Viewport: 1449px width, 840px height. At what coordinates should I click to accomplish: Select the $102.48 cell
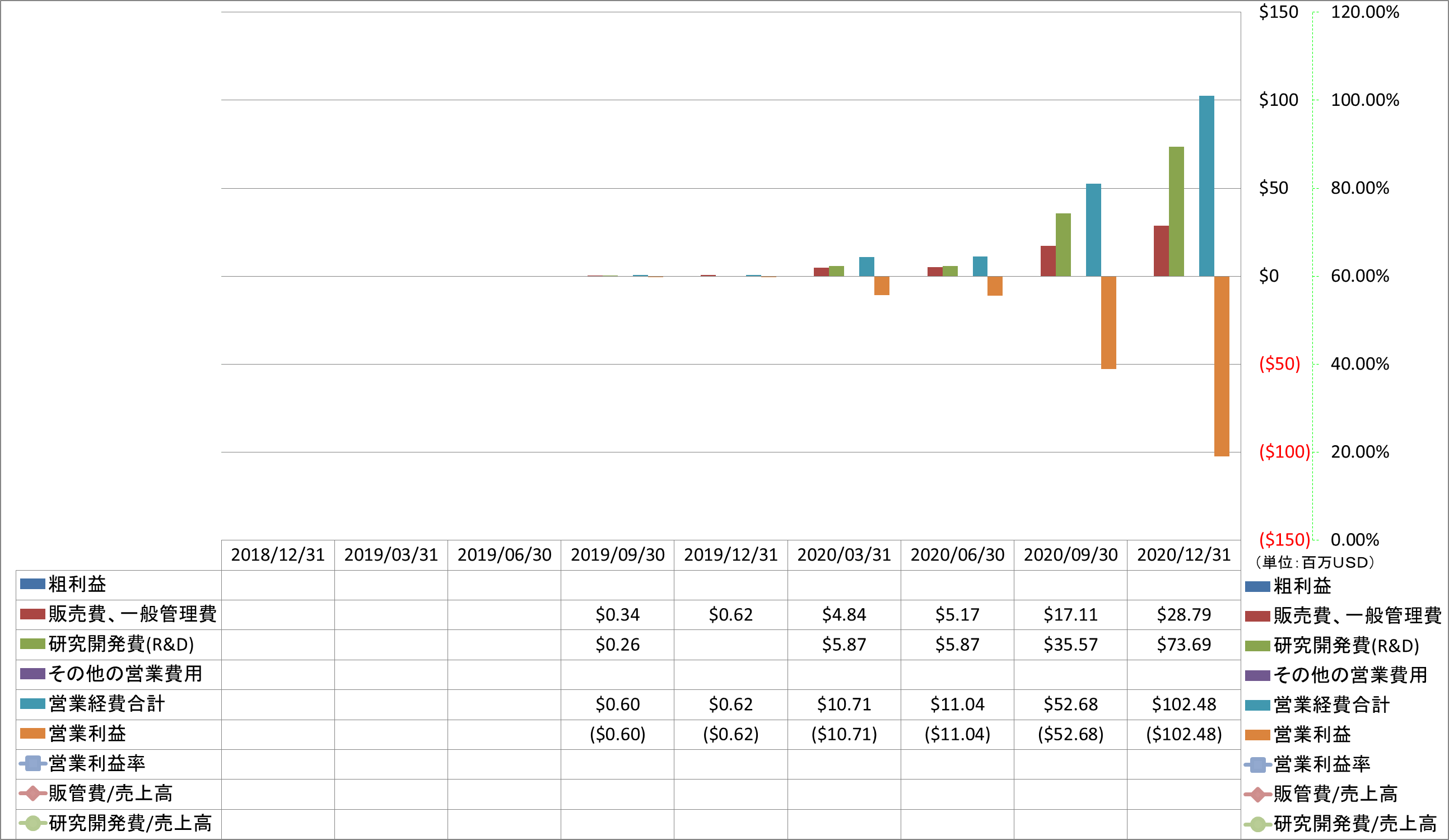click(x=1184, y=704)
